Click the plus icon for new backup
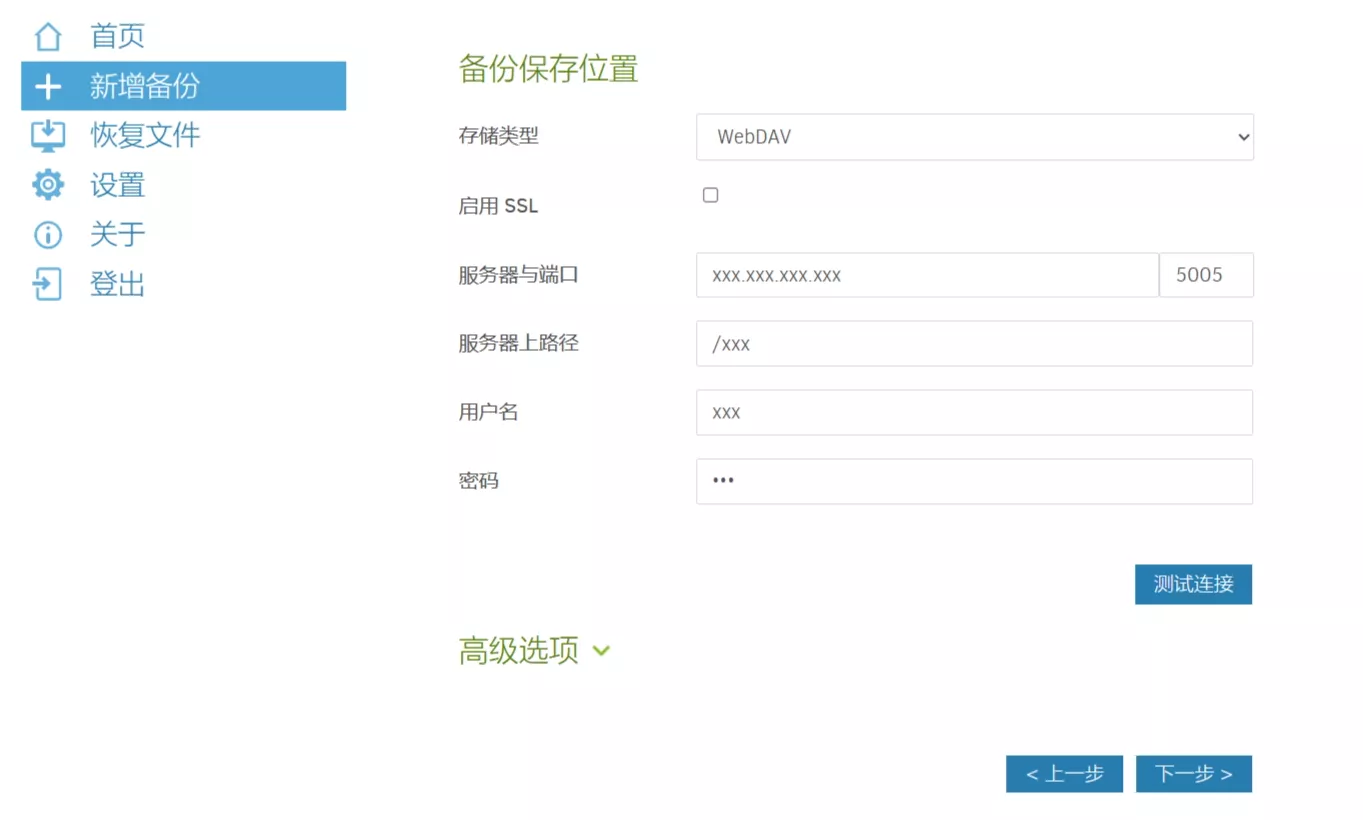The width and height of the screenshot is (1363, 820). (x=48, y=86)
